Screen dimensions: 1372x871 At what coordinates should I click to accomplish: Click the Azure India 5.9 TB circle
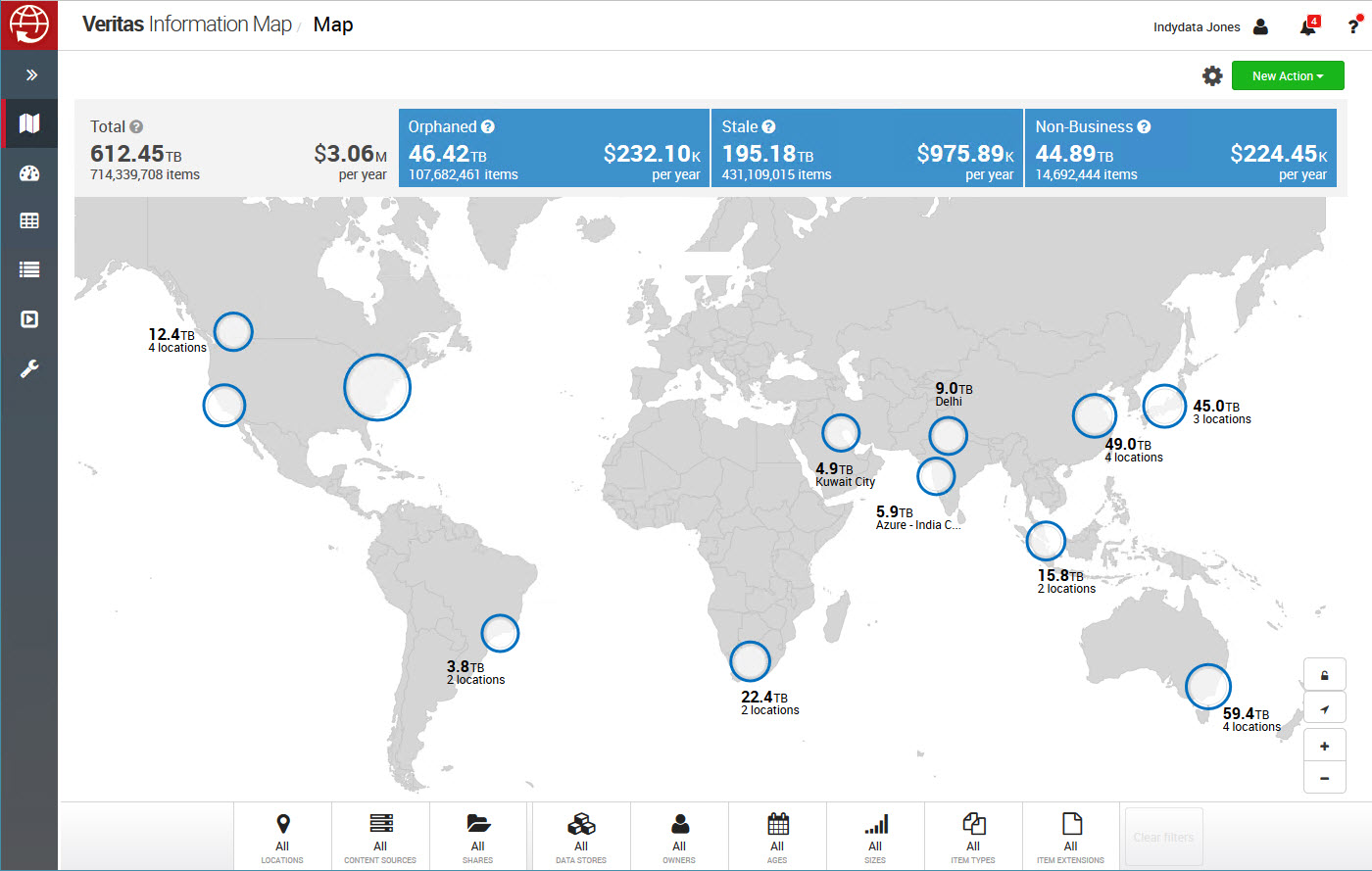tap(936, 476)
